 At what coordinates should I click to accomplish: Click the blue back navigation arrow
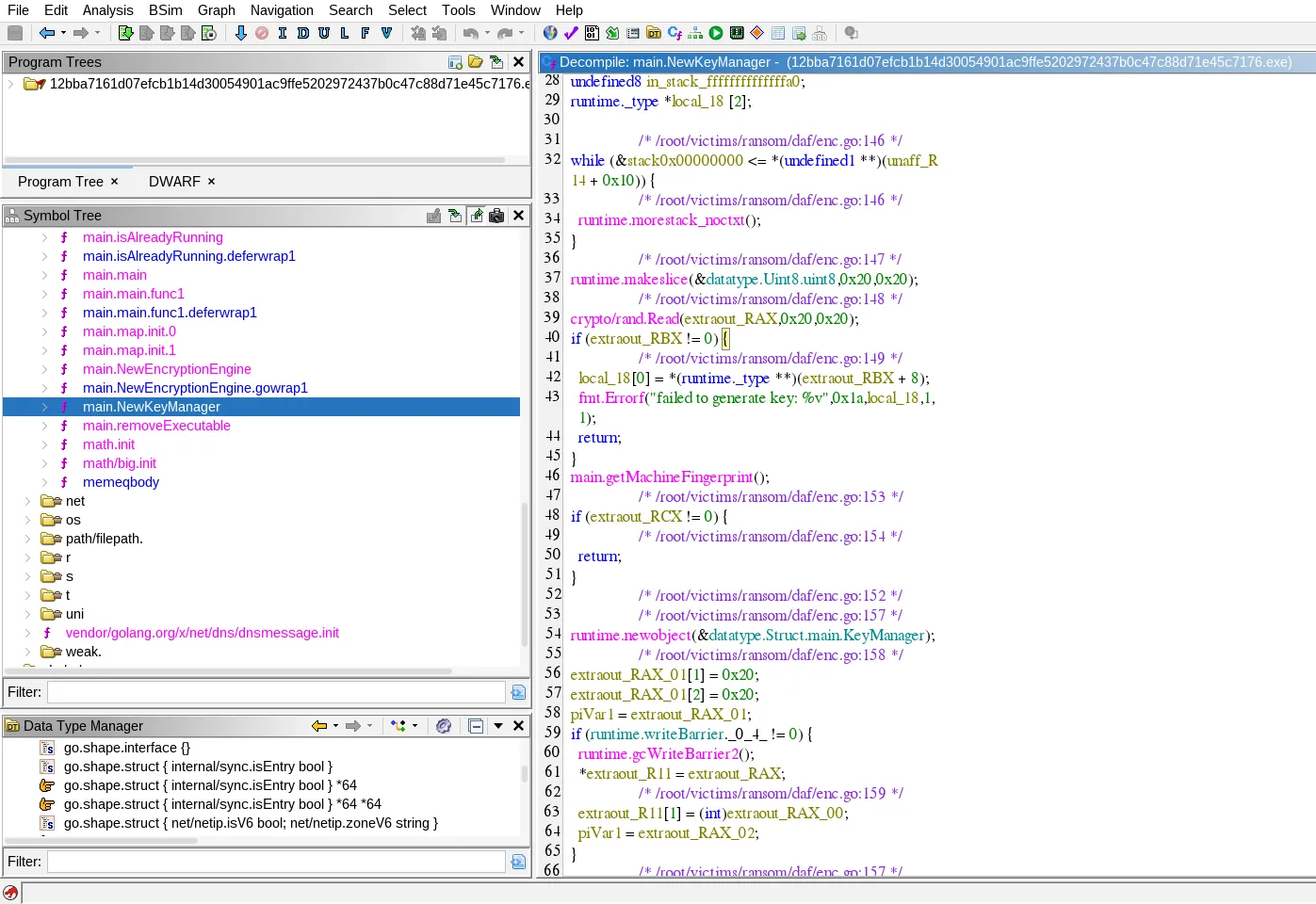click(46, 33)
